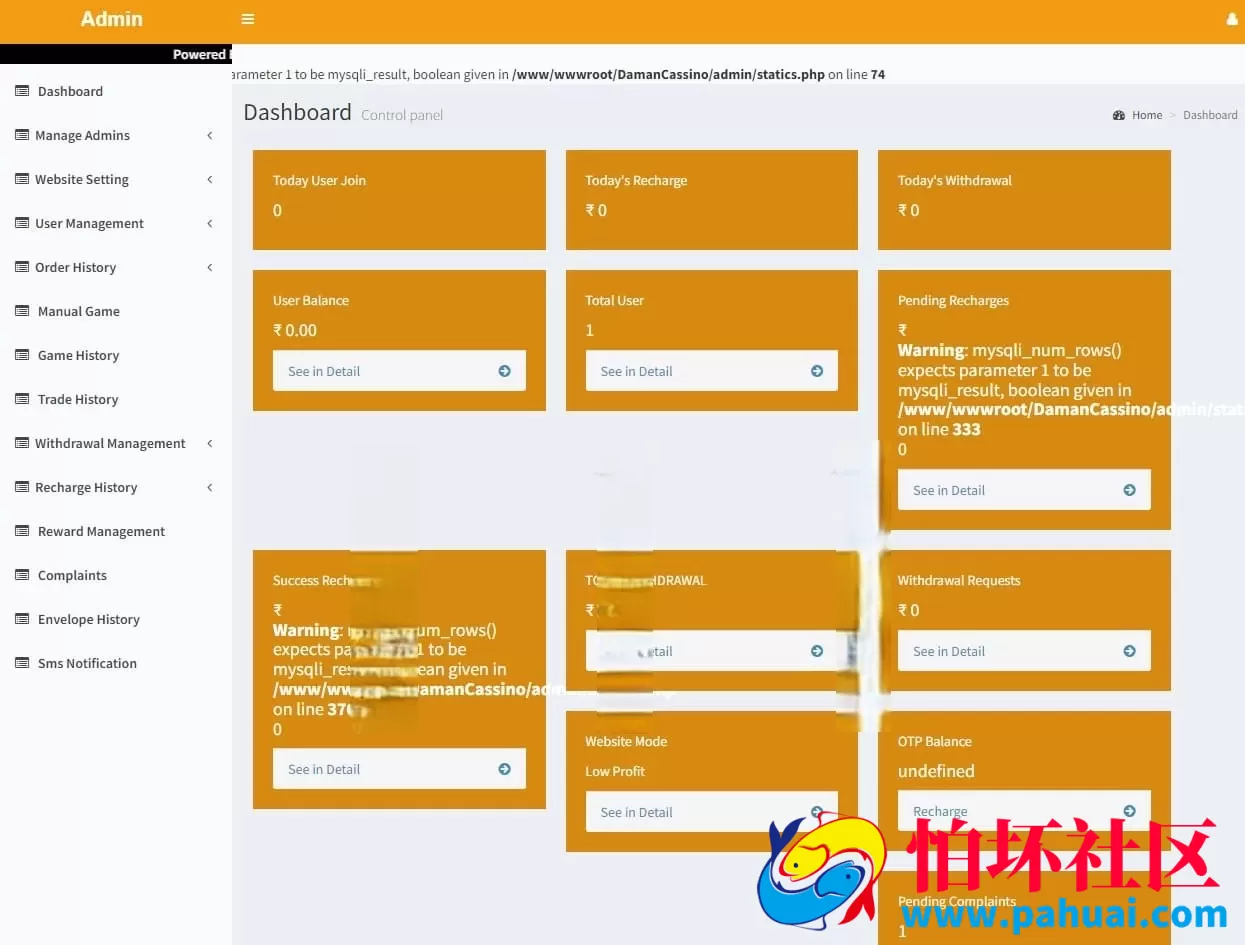Click the Dashboard list icon in sidebar
The width and height of the screenshot is (1245, 945).
point(22,91)
